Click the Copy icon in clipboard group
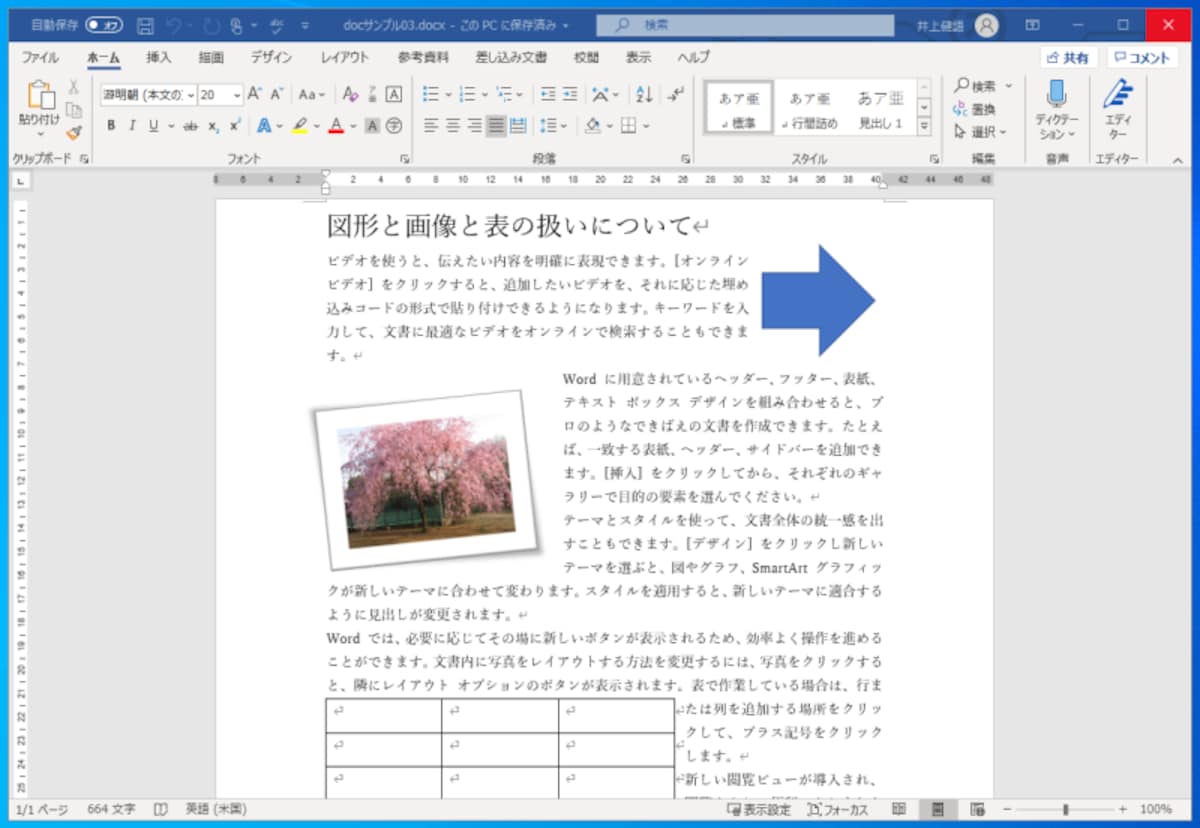 coord(73,110)
